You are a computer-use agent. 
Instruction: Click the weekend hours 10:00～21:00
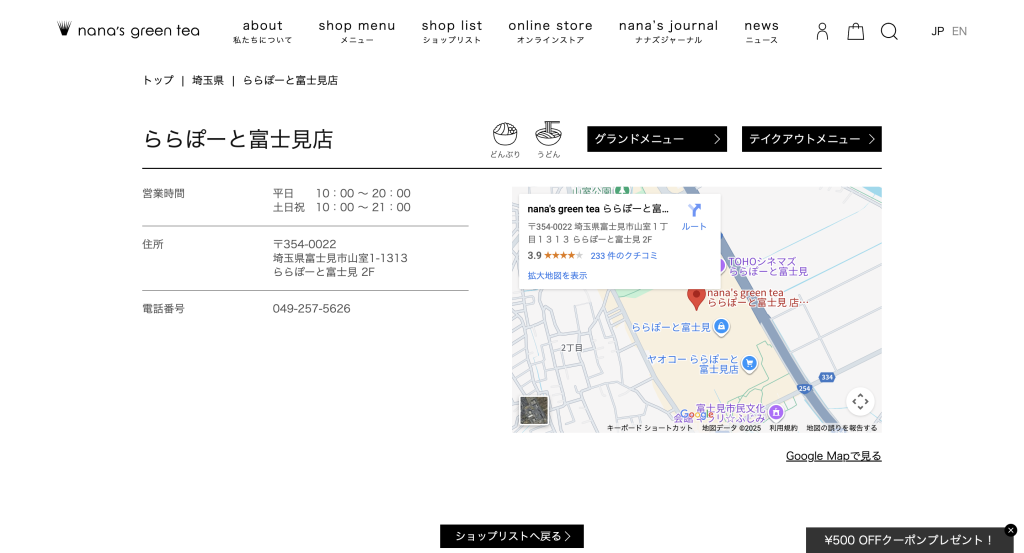tap(363, 208)
